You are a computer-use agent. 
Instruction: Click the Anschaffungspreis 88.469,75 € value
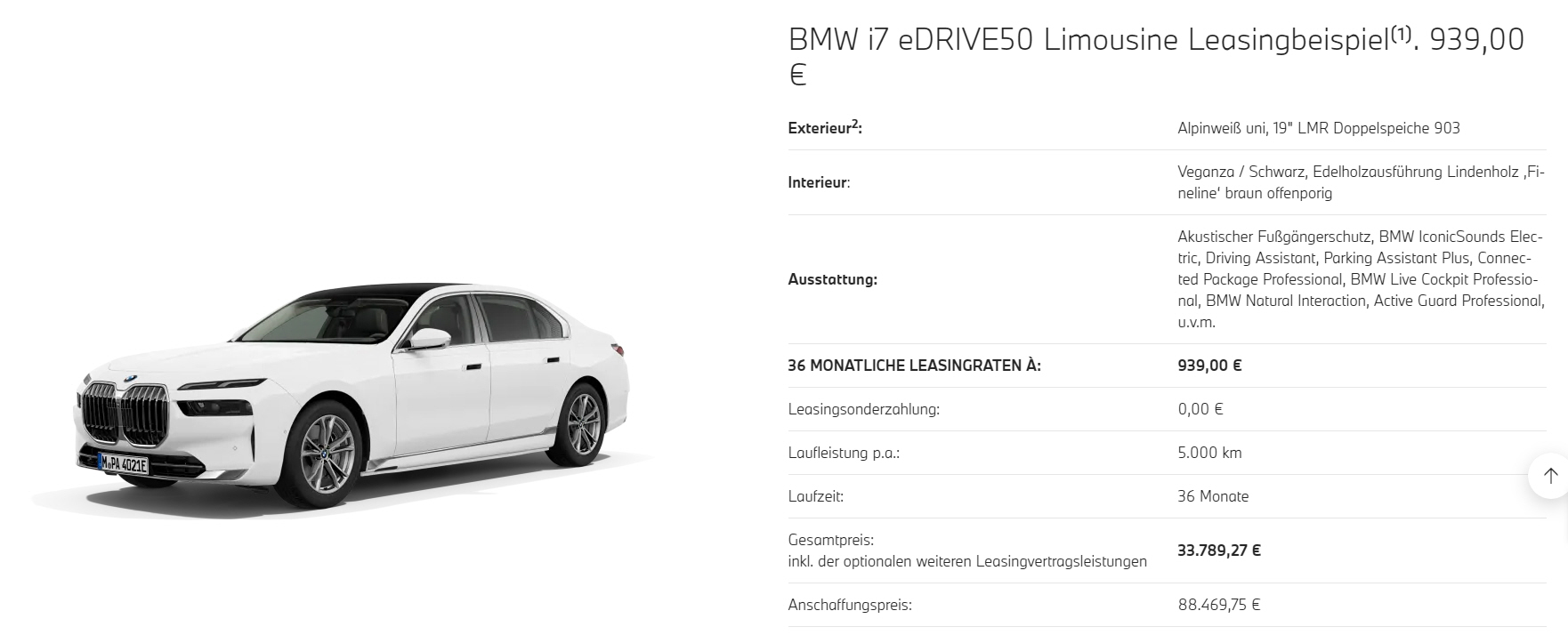[1219, 605]
